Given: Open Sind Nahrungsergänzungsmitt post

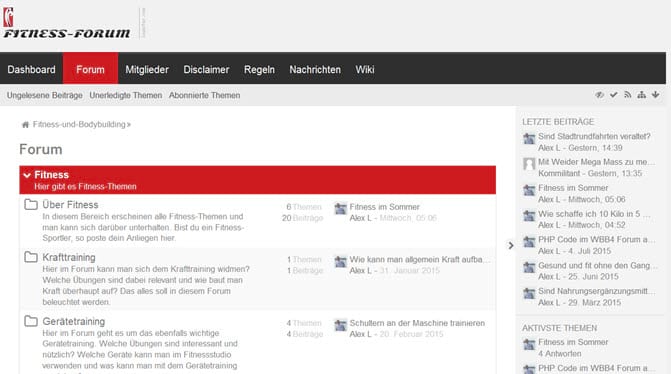Looking at the screenshot, I should (x=596, y=291).
